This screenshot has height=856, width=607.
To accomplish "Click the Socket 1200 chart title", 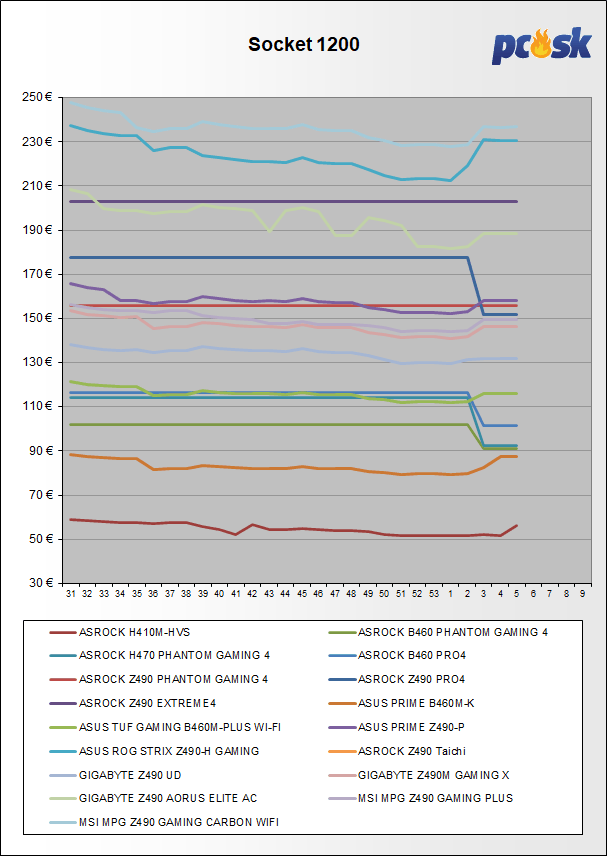I will coord(303,44).
